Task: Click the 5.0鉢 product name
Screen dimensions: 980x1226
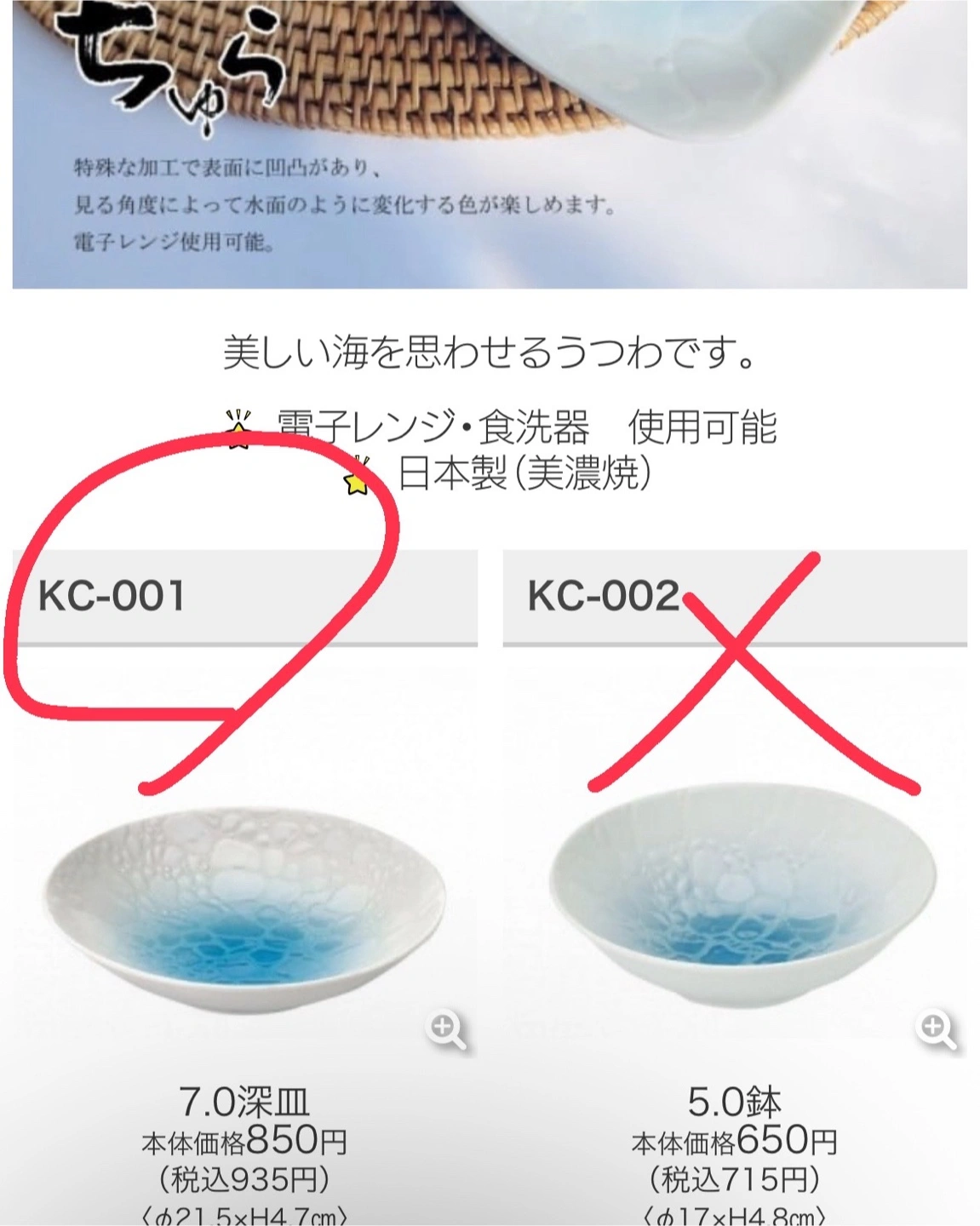Action: click(x=735, y=1103)
